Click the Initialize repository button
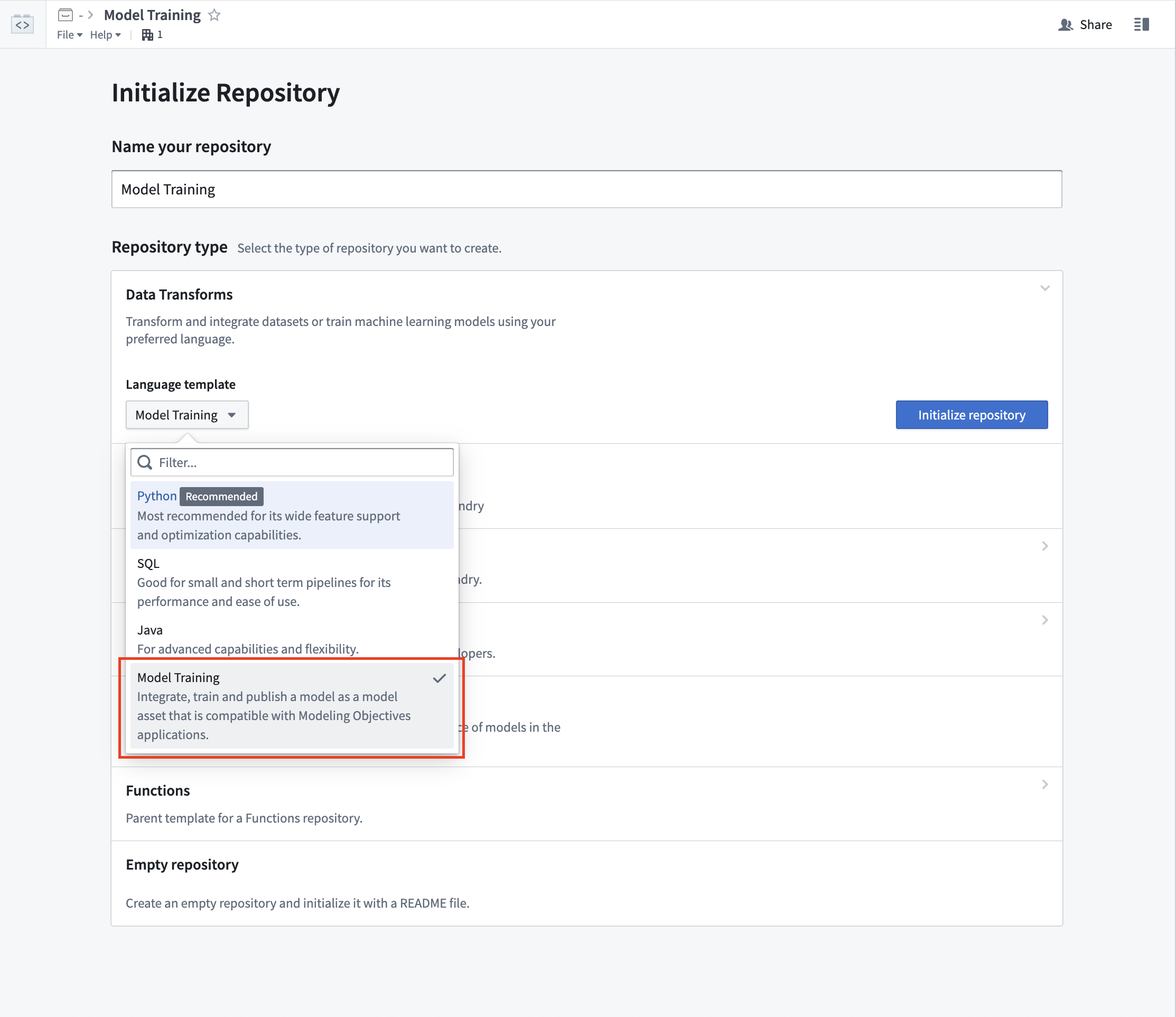The height and width of the screenshot is (1017, 1176). point(972,415)
